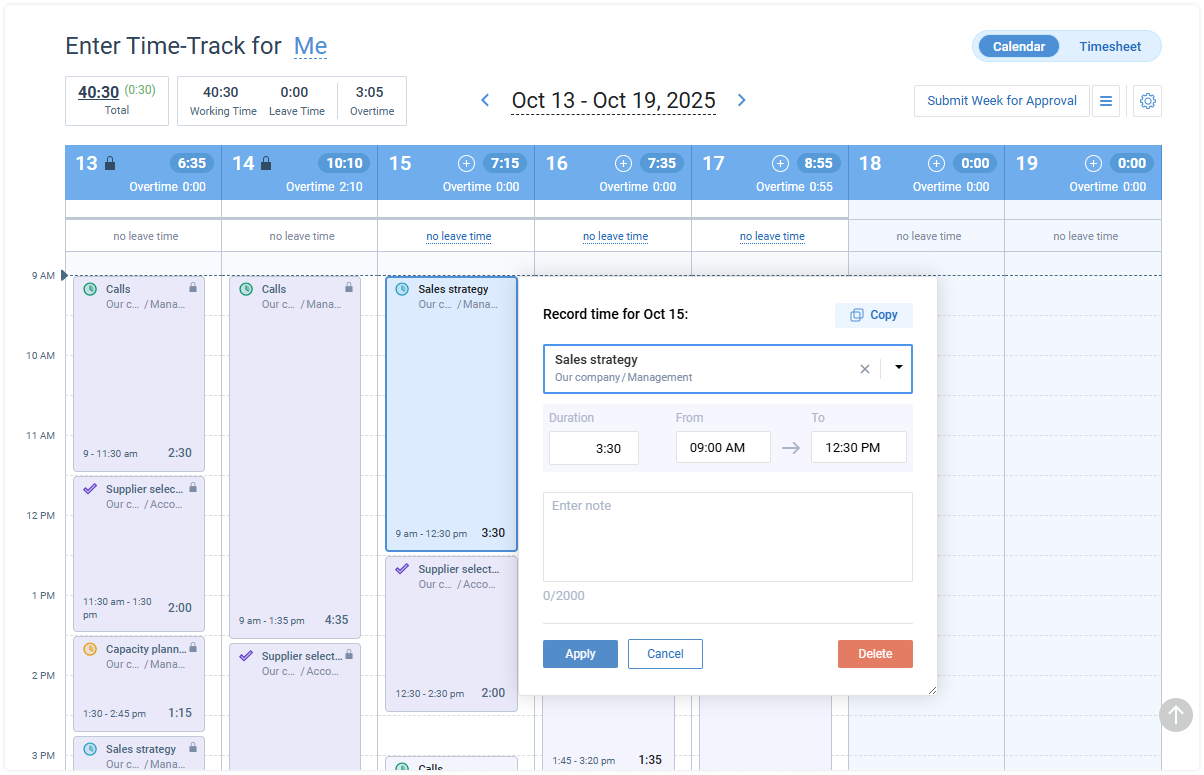This screenshot has width=1204, height=775.
Task: Click the scroll-to-top arrow icon
Action: 1176,715
